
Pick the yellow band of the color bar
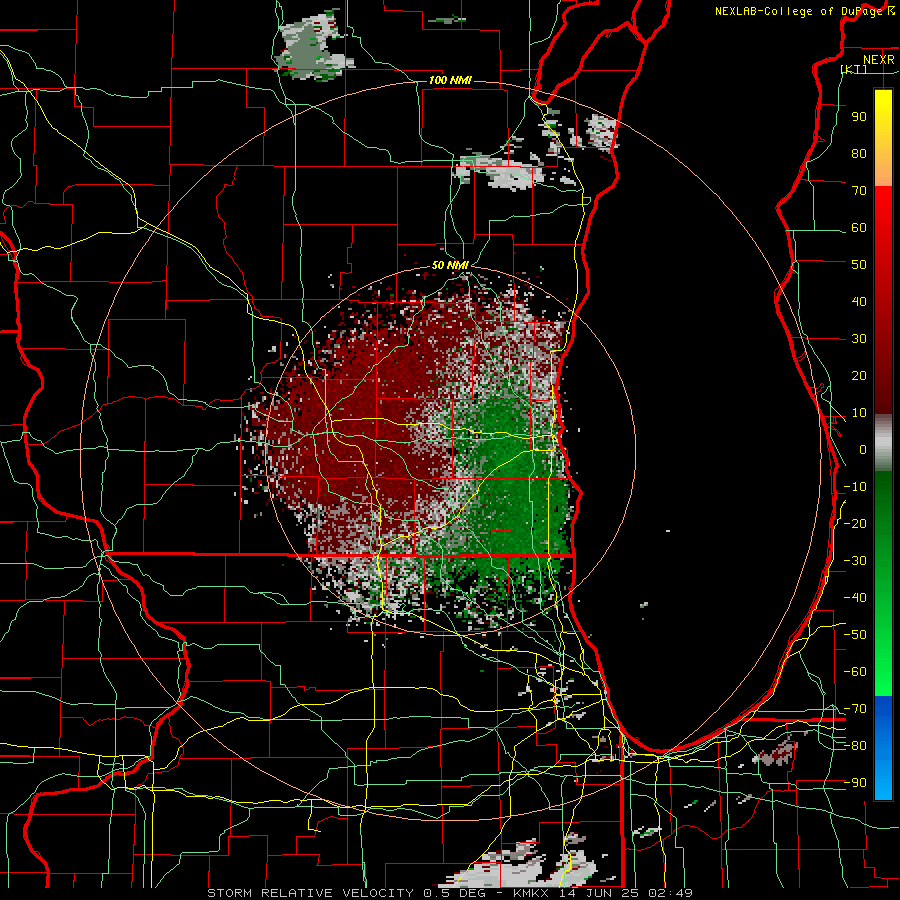click(883, 138)
